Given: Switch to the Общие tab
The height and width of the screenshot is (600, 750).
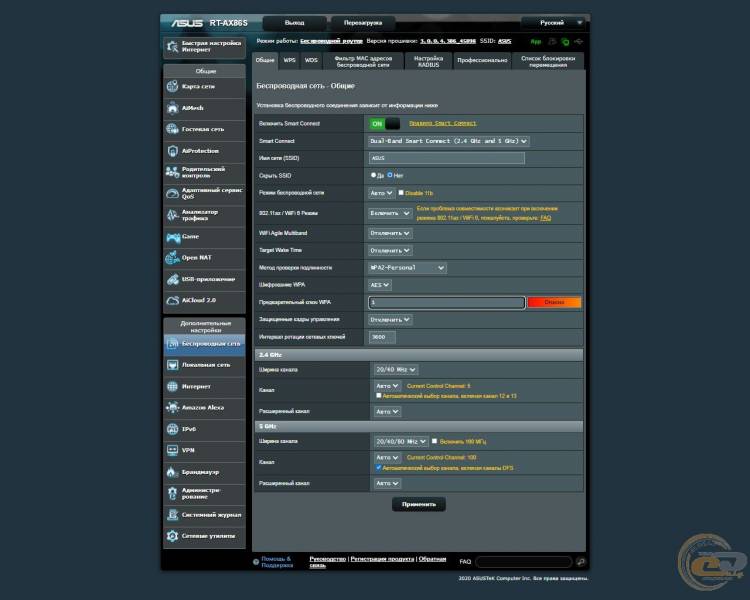Looking at the screenshot, I should [265, 60].
